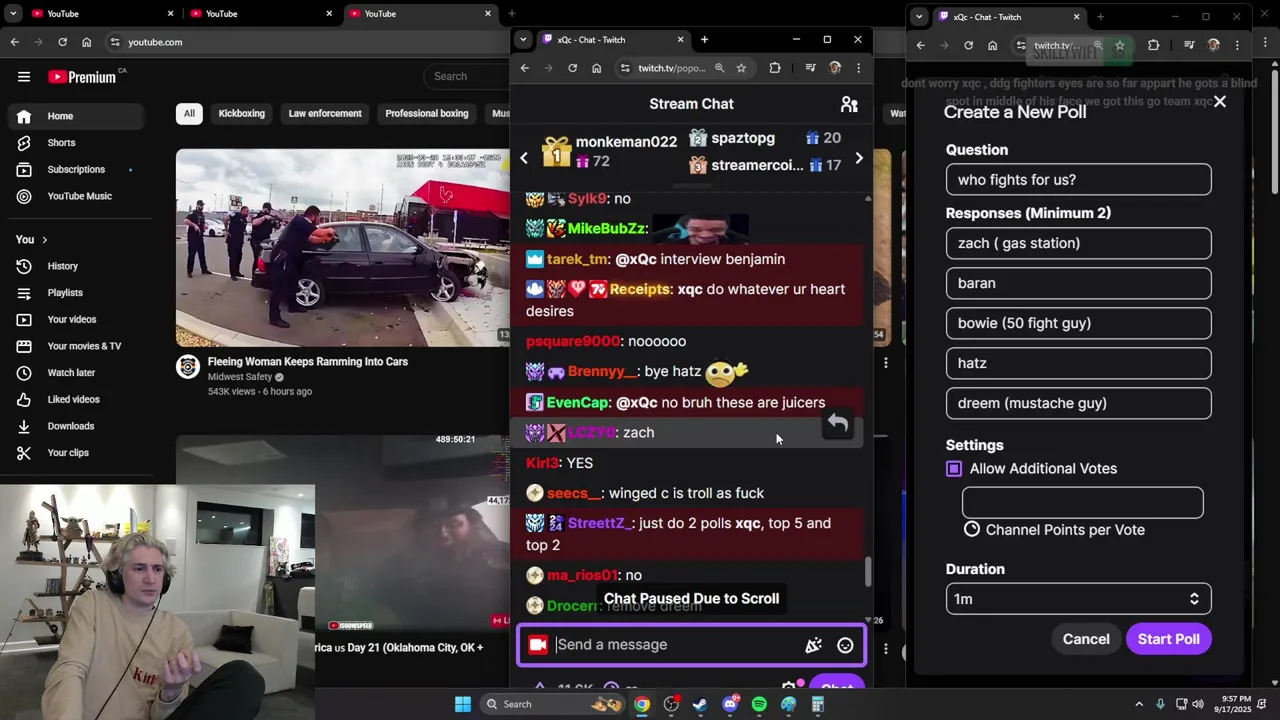This screenshot has width=1280, height=720.
Task: Show previous gift leaderboard entries with left arrow
Action: click(x=524, y=158)
